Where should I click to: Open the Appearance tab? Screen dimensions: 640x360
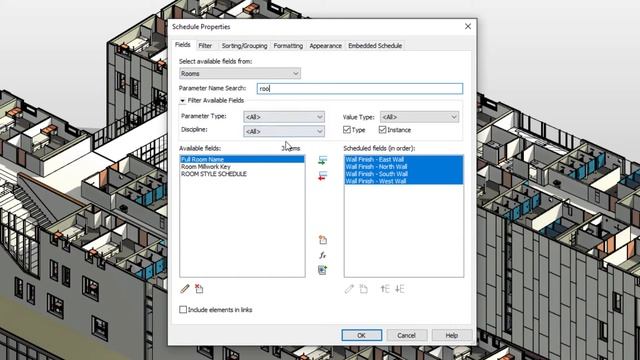[325, 46]
